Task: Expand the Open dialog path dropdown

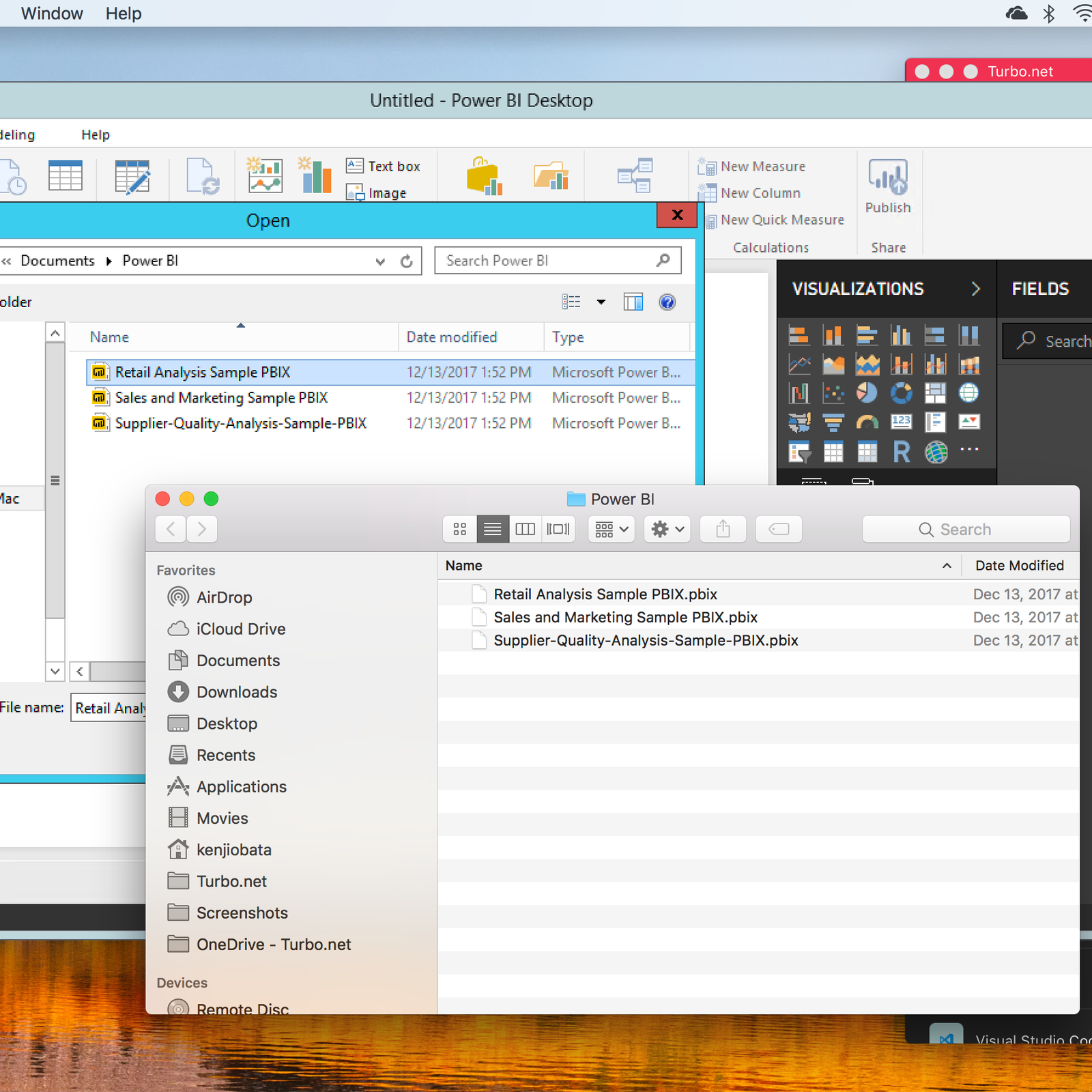Action: (x=380, y=261)
